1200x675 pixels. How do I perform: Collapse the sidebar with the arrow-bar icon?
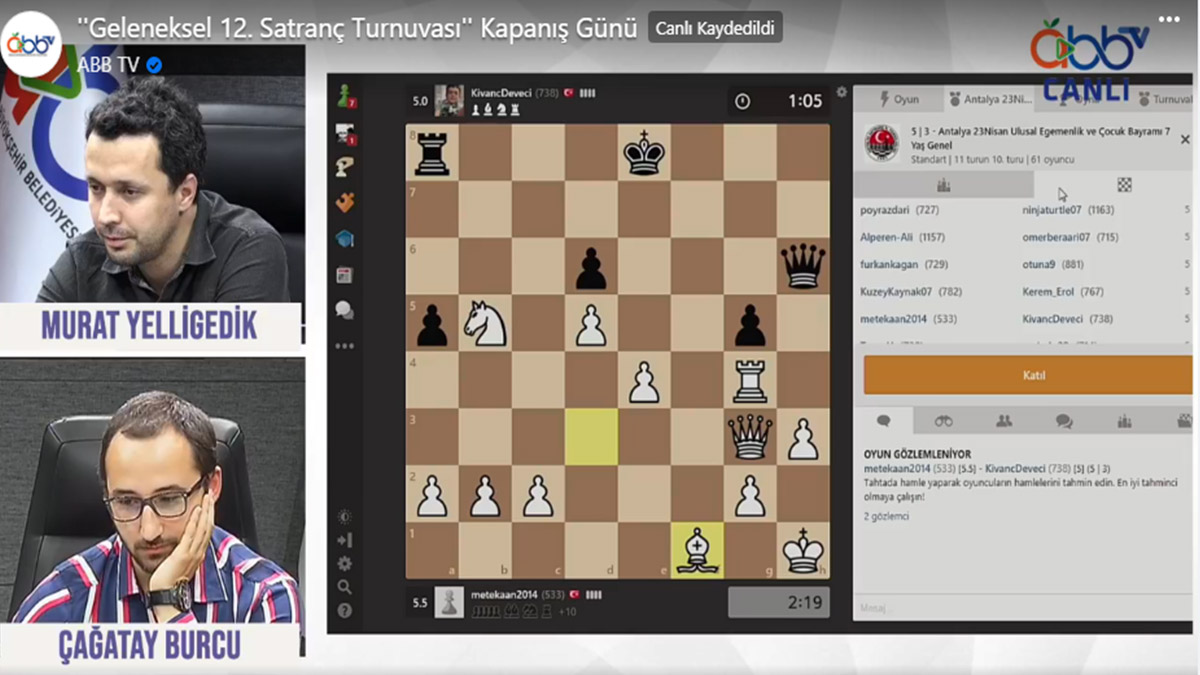click(345, 540)
